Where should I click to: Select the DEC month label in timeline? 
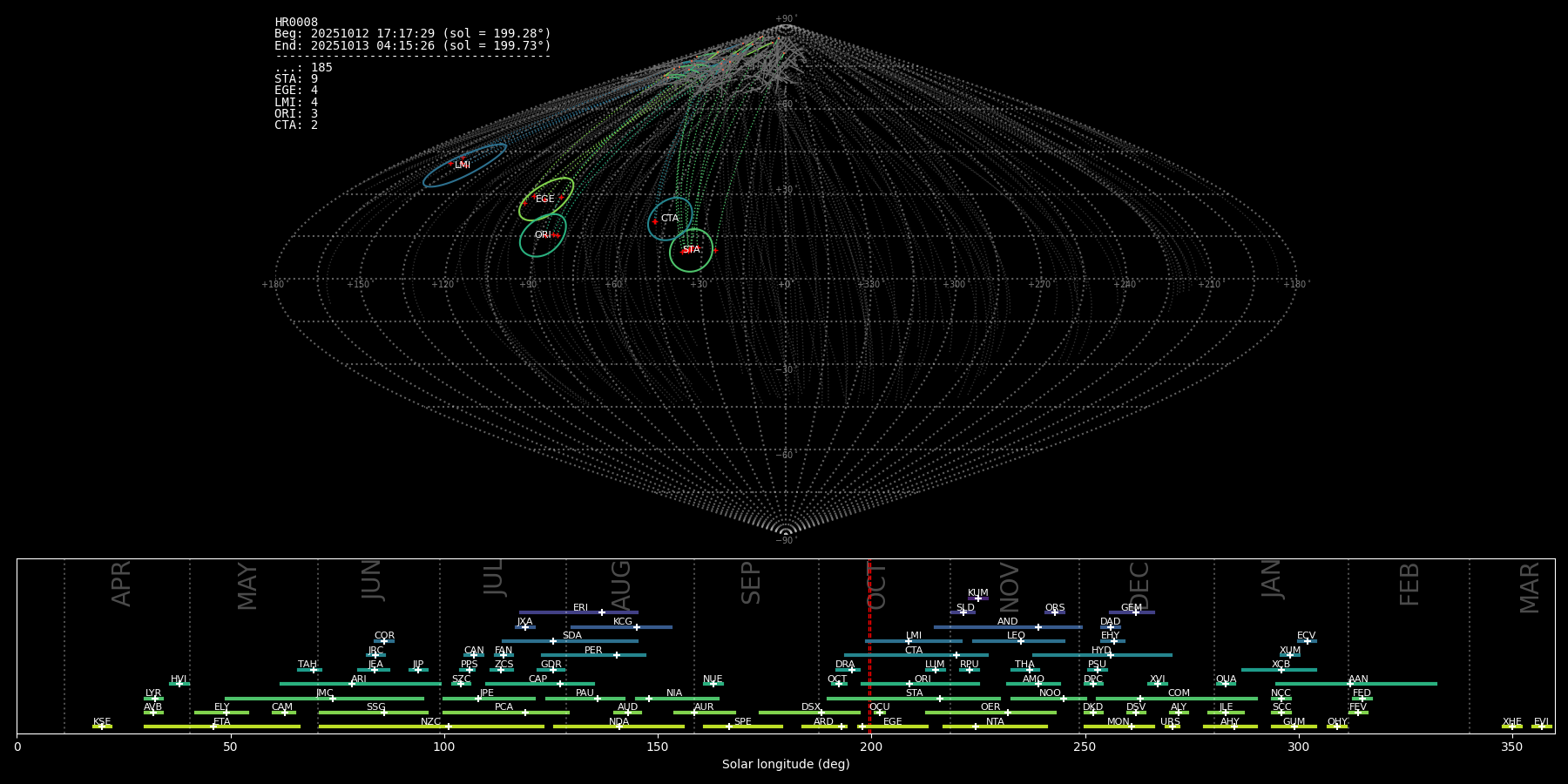pos(1139,585)
